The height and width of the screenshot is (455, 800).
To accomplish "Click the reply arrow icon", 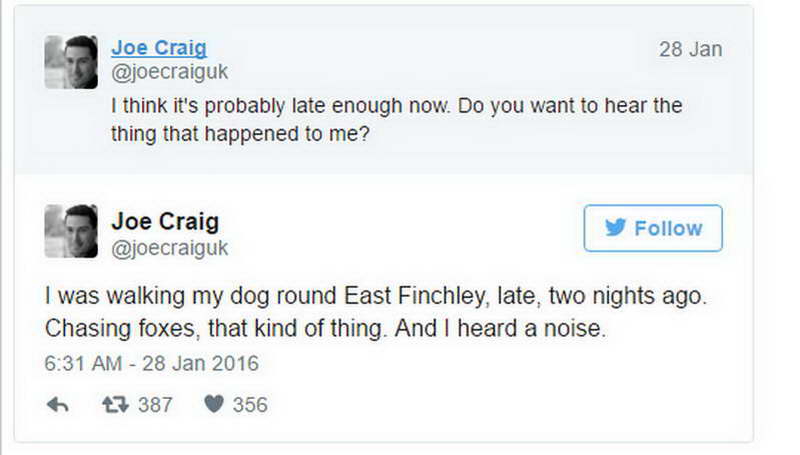I will pyautogui.click(x=58, y=405).
